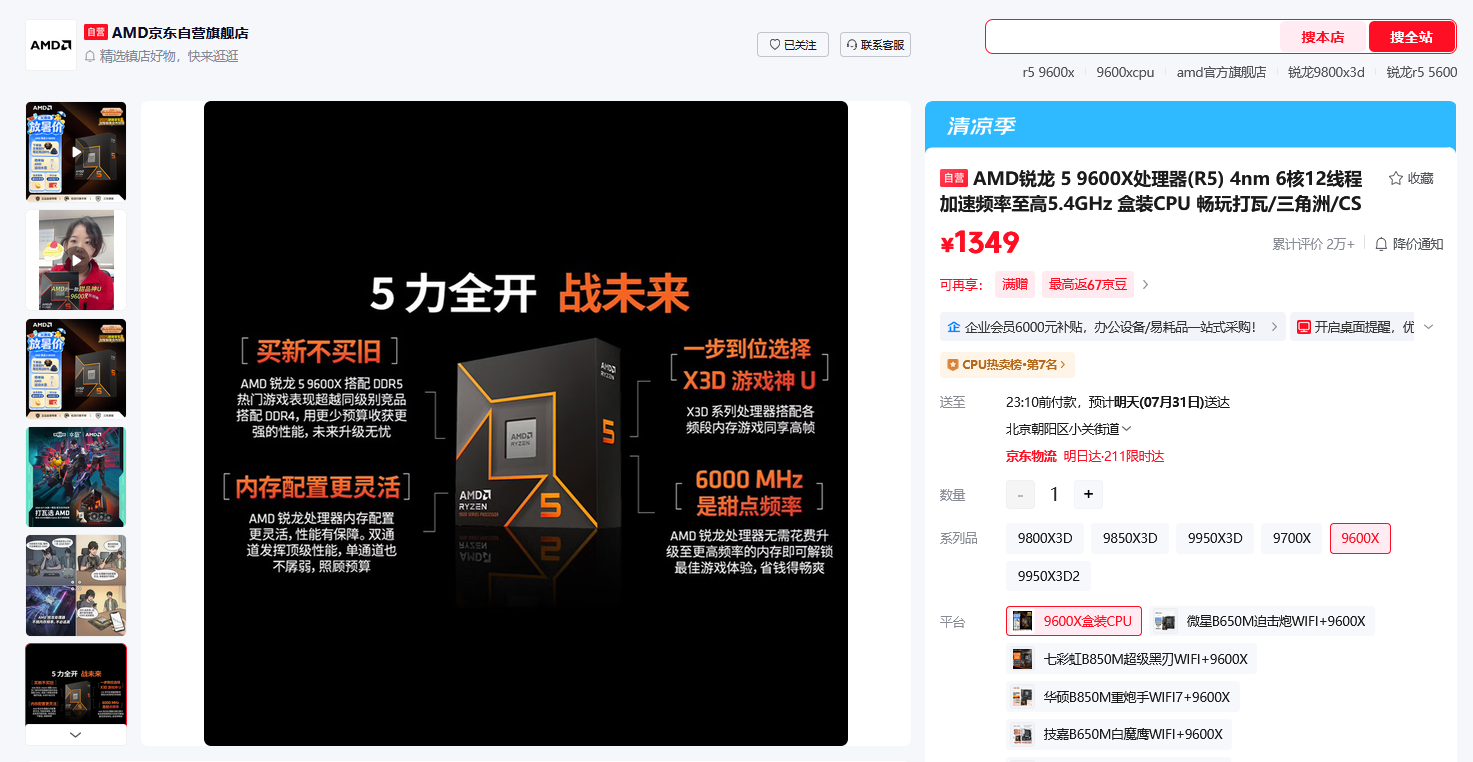
Task: Click the 京东物流 label
Action: point(1030,456)
